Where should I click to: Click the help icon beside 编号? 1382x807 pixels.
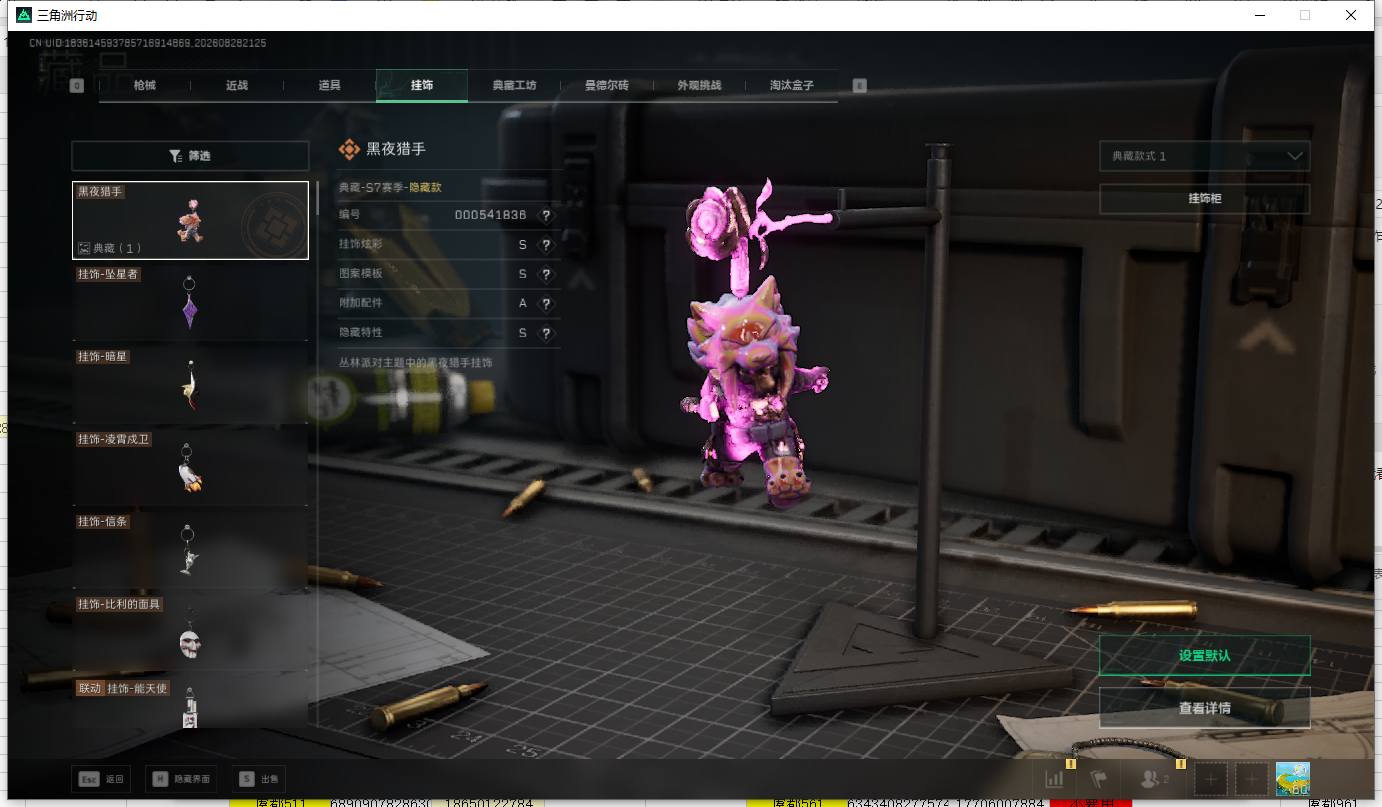pyautogui.click(x=546, y=215)
